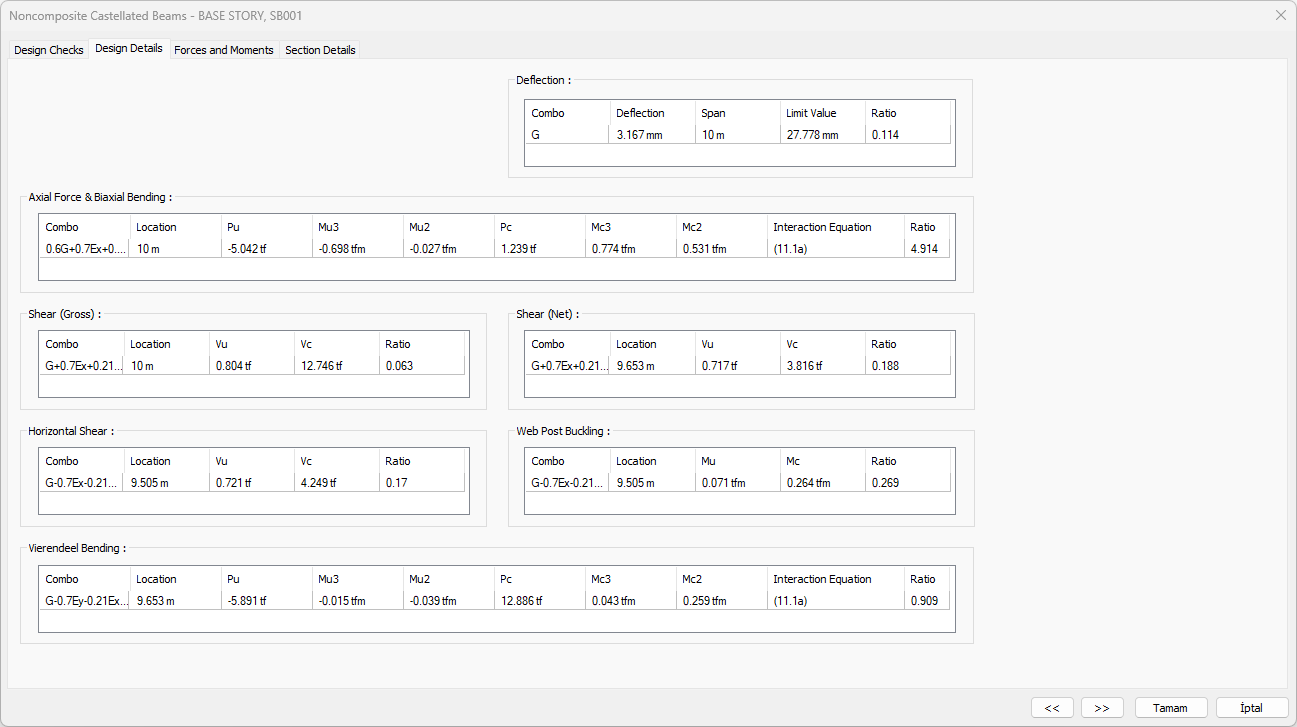Cancel dialog with İptal button
The image size is (1297, 727).
(1251, 708)
